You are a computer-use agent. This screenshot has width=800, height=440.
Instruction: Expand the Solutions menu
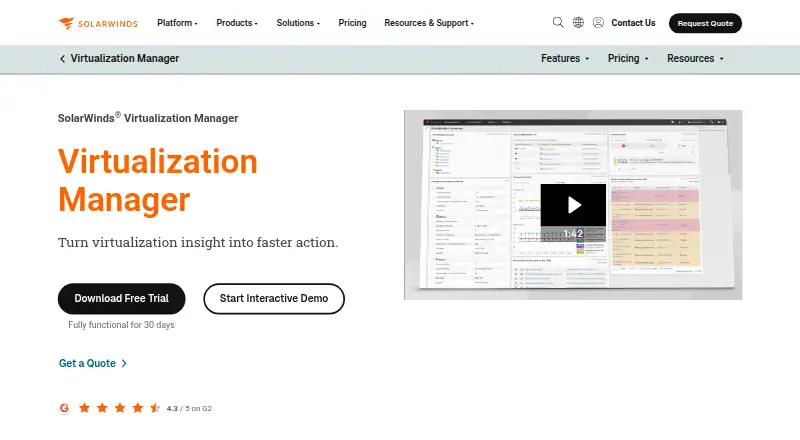(x=298, y=23)
